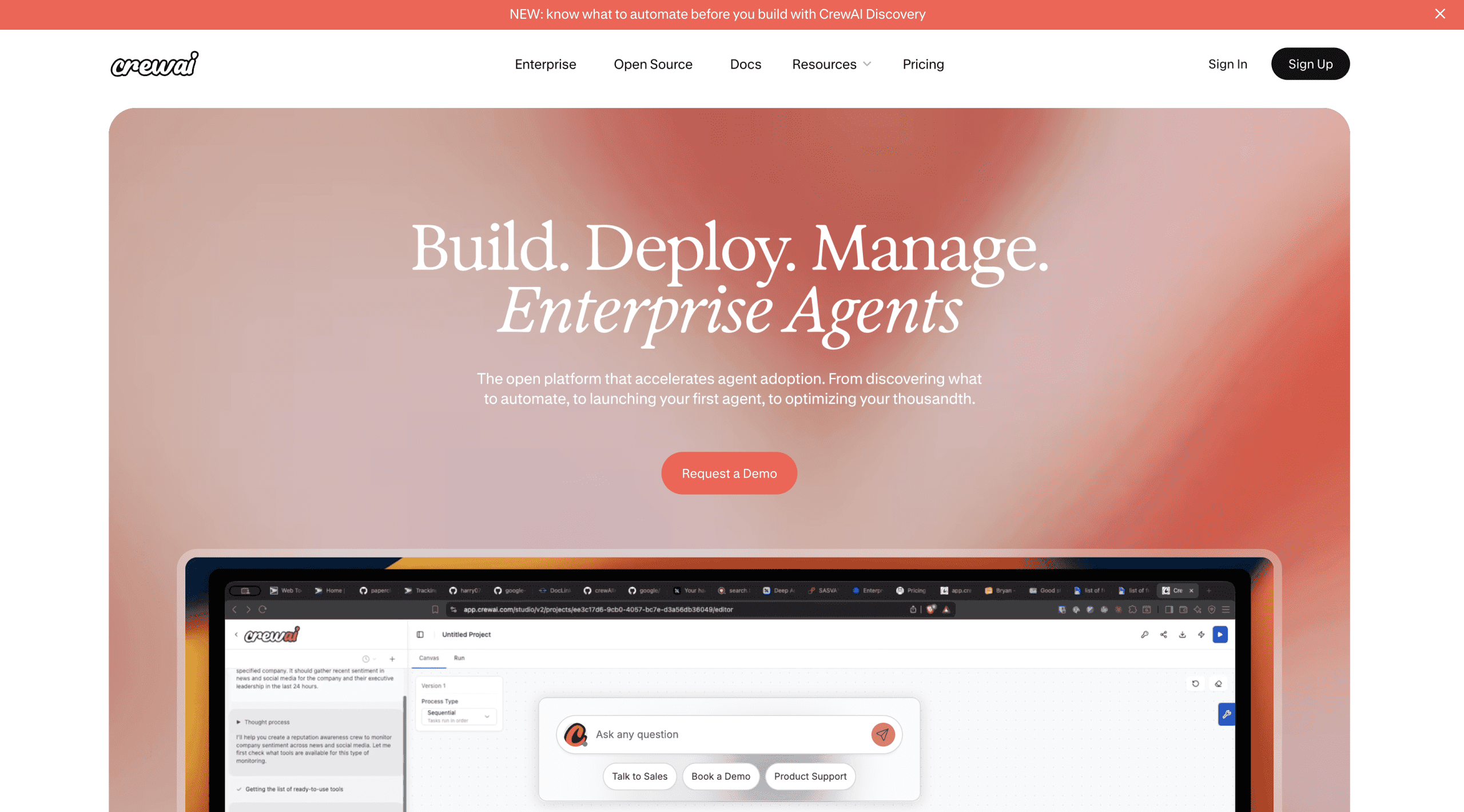Open the CrewAI Discovery announcement link
The width and height of the screenshot is (1464, 812).
(x=717, y=14)
